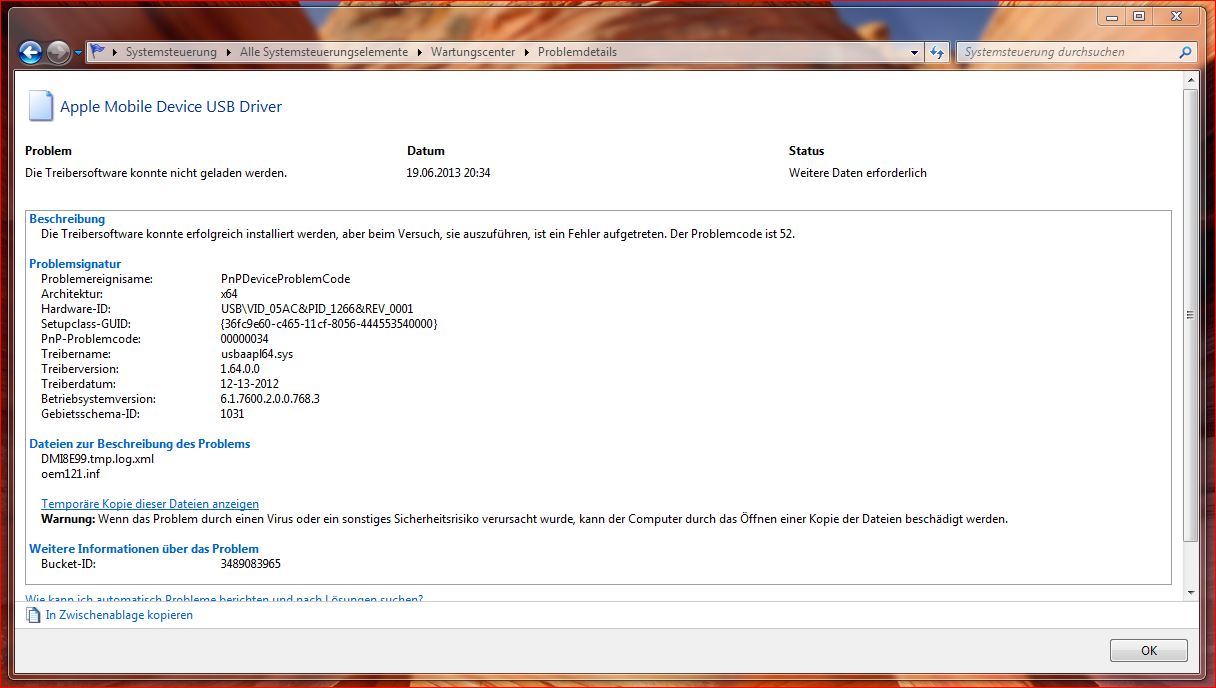Navigate to Wartungscenter breadcrumb
The height and width of the screenshot is (688, 1216).
click(x=473, y=52)
